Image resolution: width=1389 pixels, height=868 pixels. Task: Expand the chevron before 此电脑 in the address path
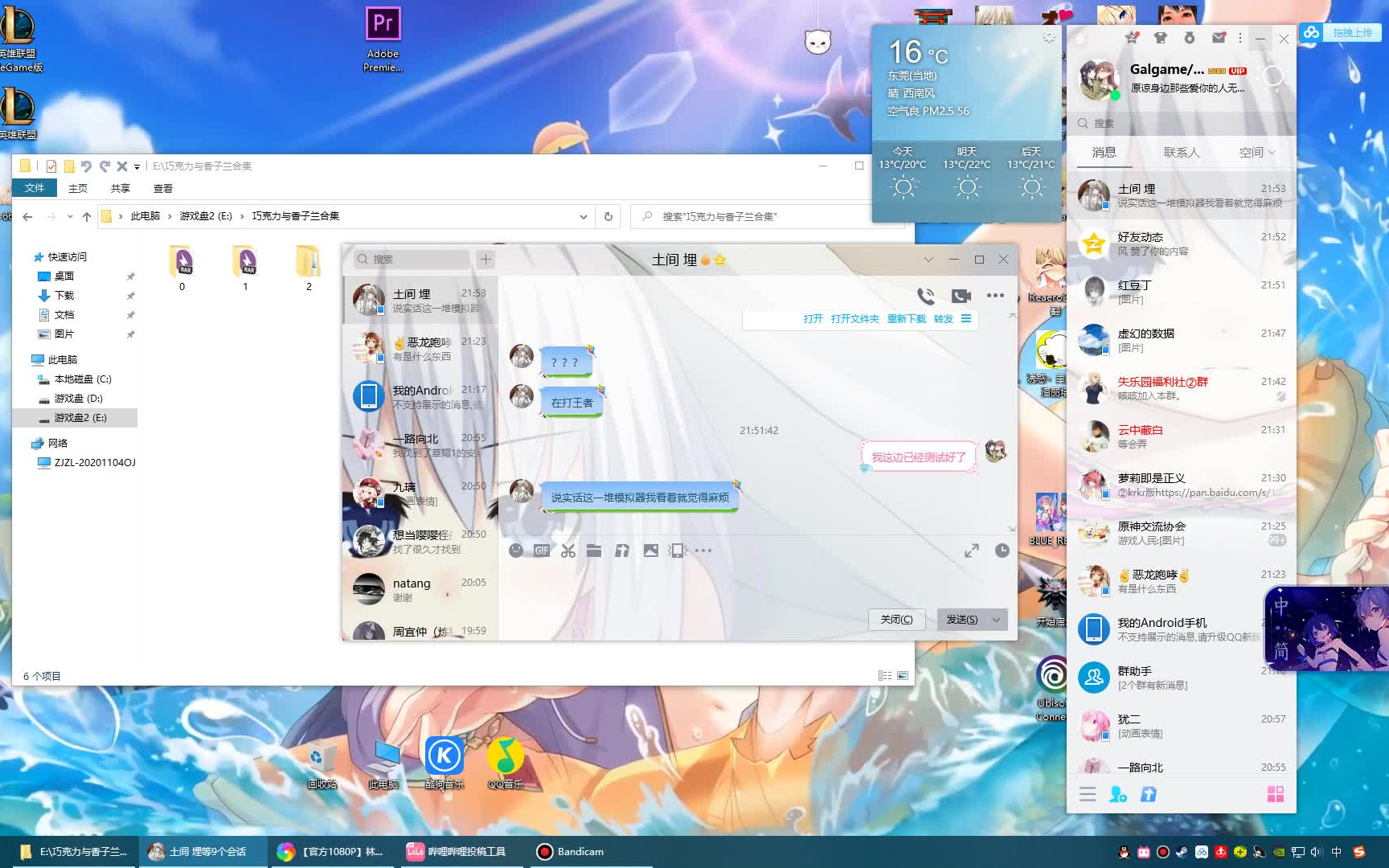121,217
